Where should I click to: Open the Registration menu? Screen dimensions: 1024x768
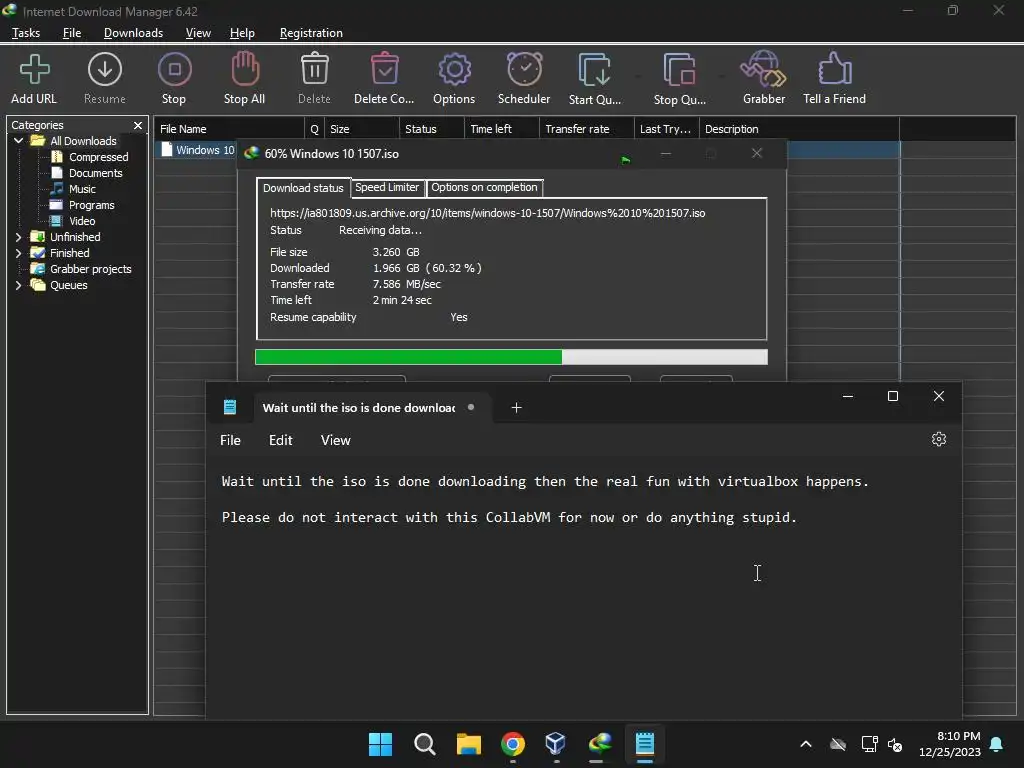(311, 33)
